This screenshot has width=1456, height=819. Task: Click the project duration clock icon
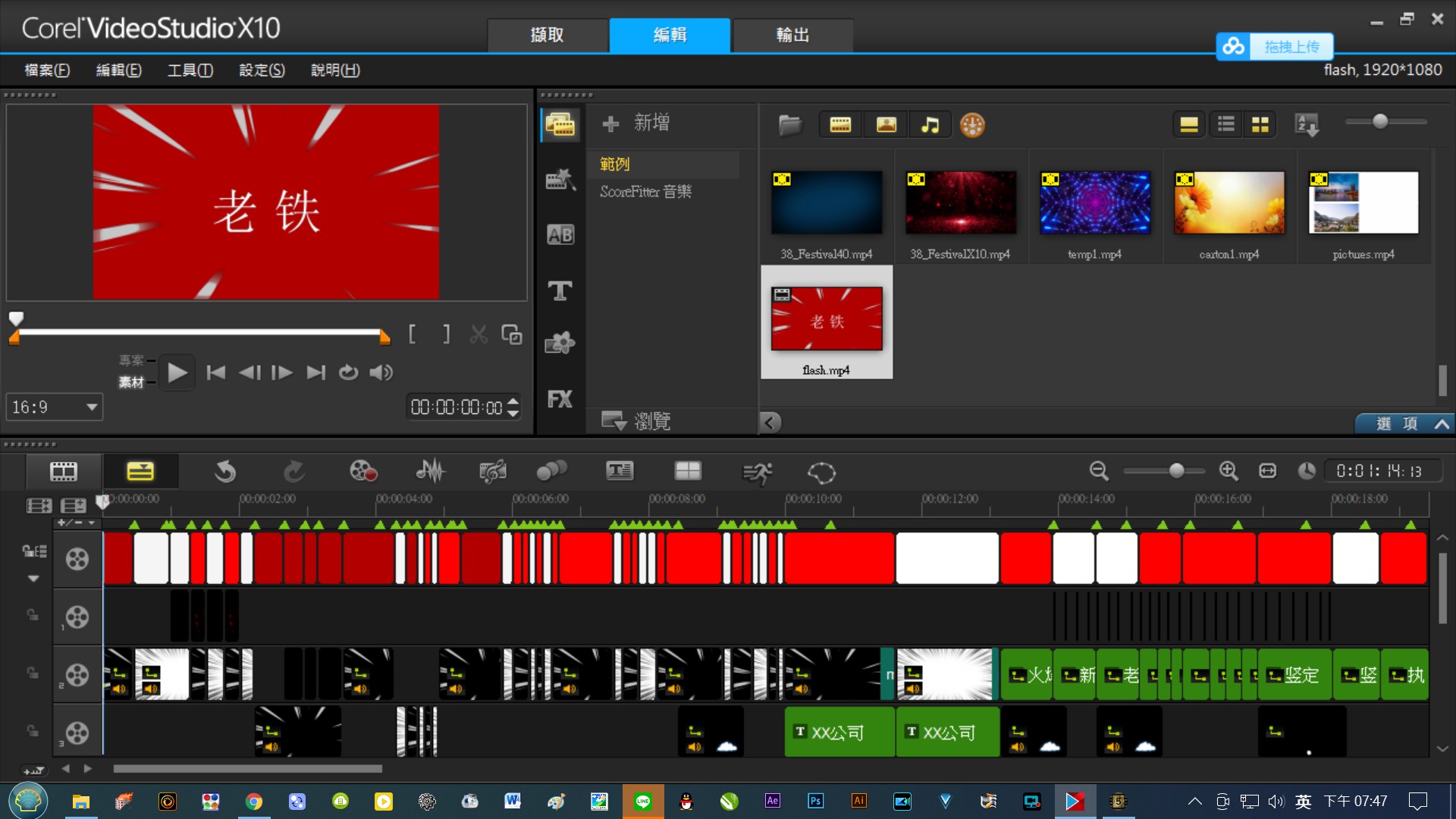(1306, 471)
